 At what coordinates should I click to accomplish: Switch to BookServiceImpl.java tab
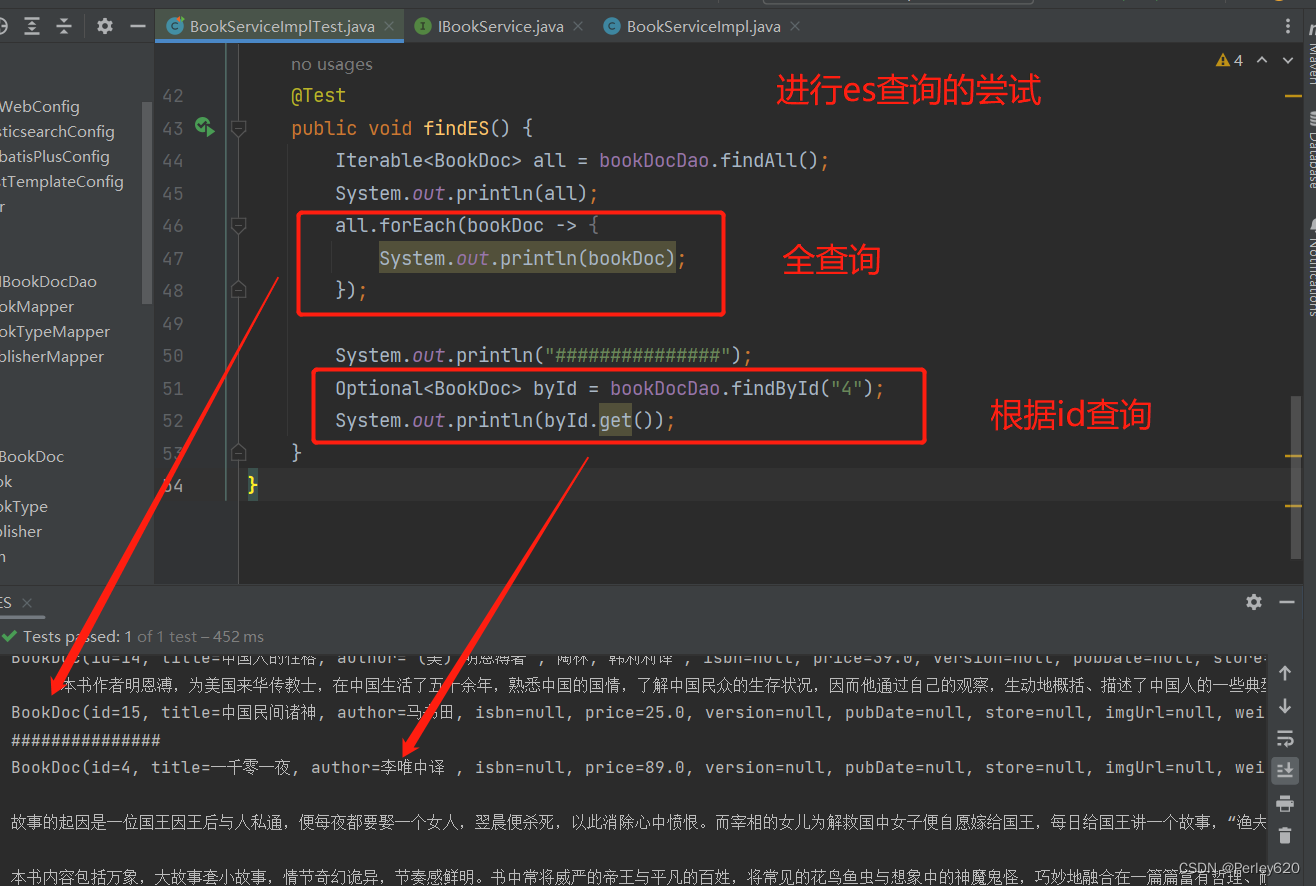[x=702, y=27]
